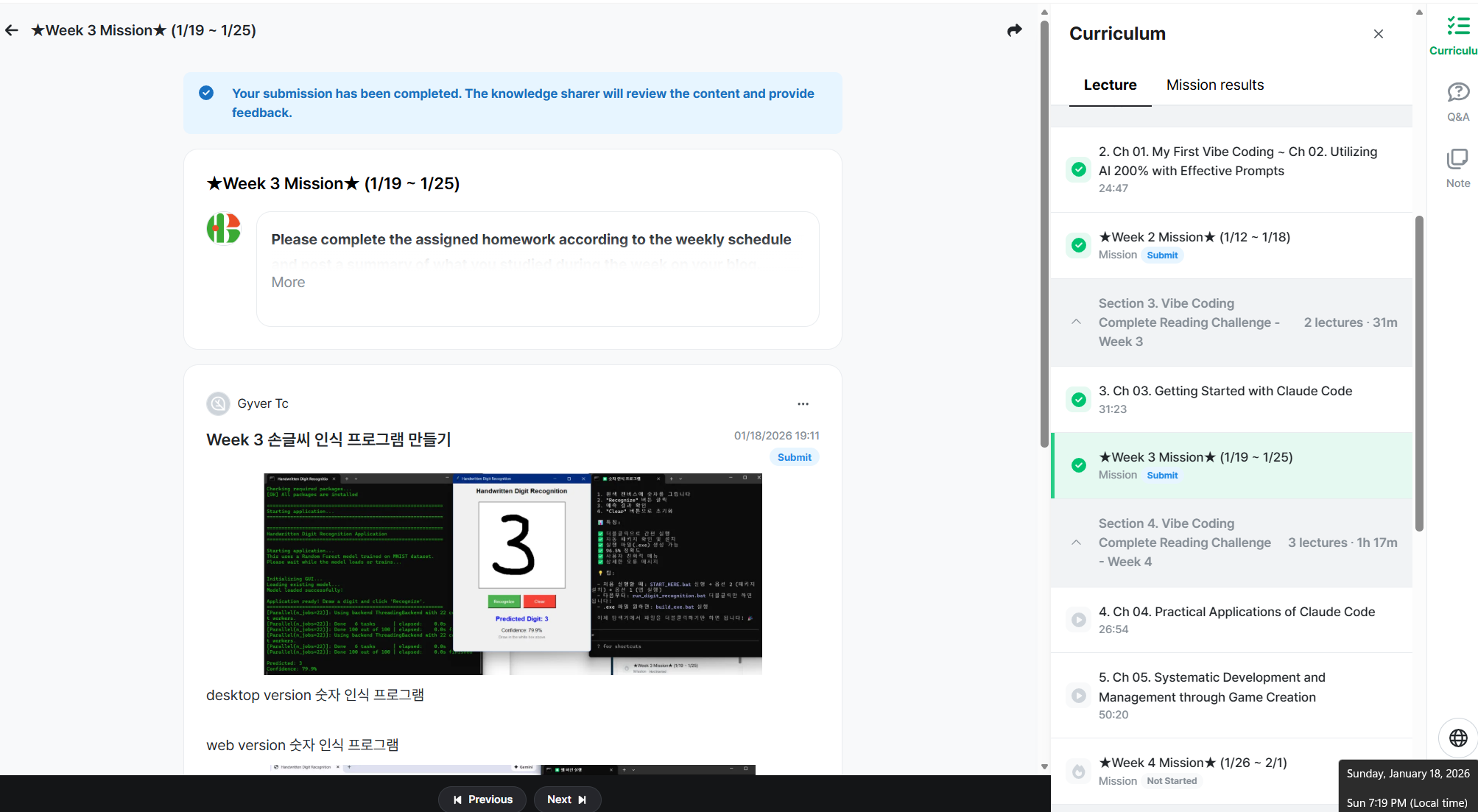Click the Curriculum list icon
Screen dimensions: 1478x812
[1457, 27]
